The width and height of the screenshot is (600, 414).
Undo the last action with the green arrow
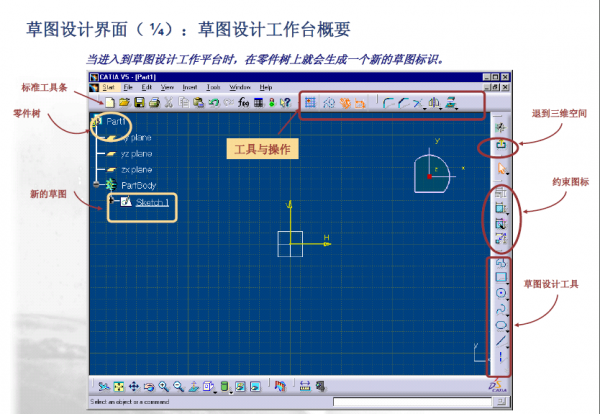(214, 102)
